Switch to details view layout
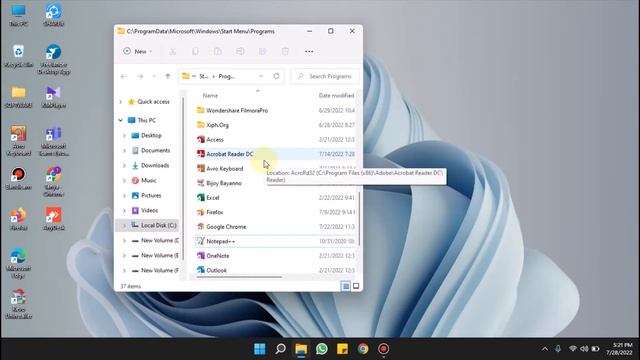 [x=345, y=286]
